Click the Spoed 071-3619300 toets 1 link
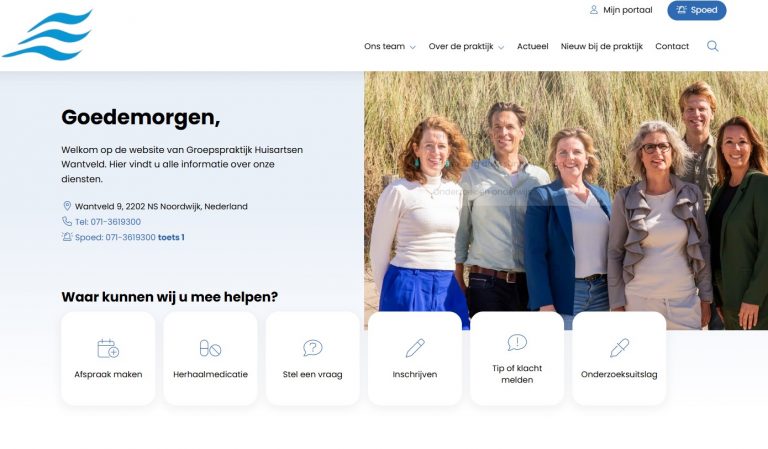This screenshot has height=449, width=768. [129, 237]
